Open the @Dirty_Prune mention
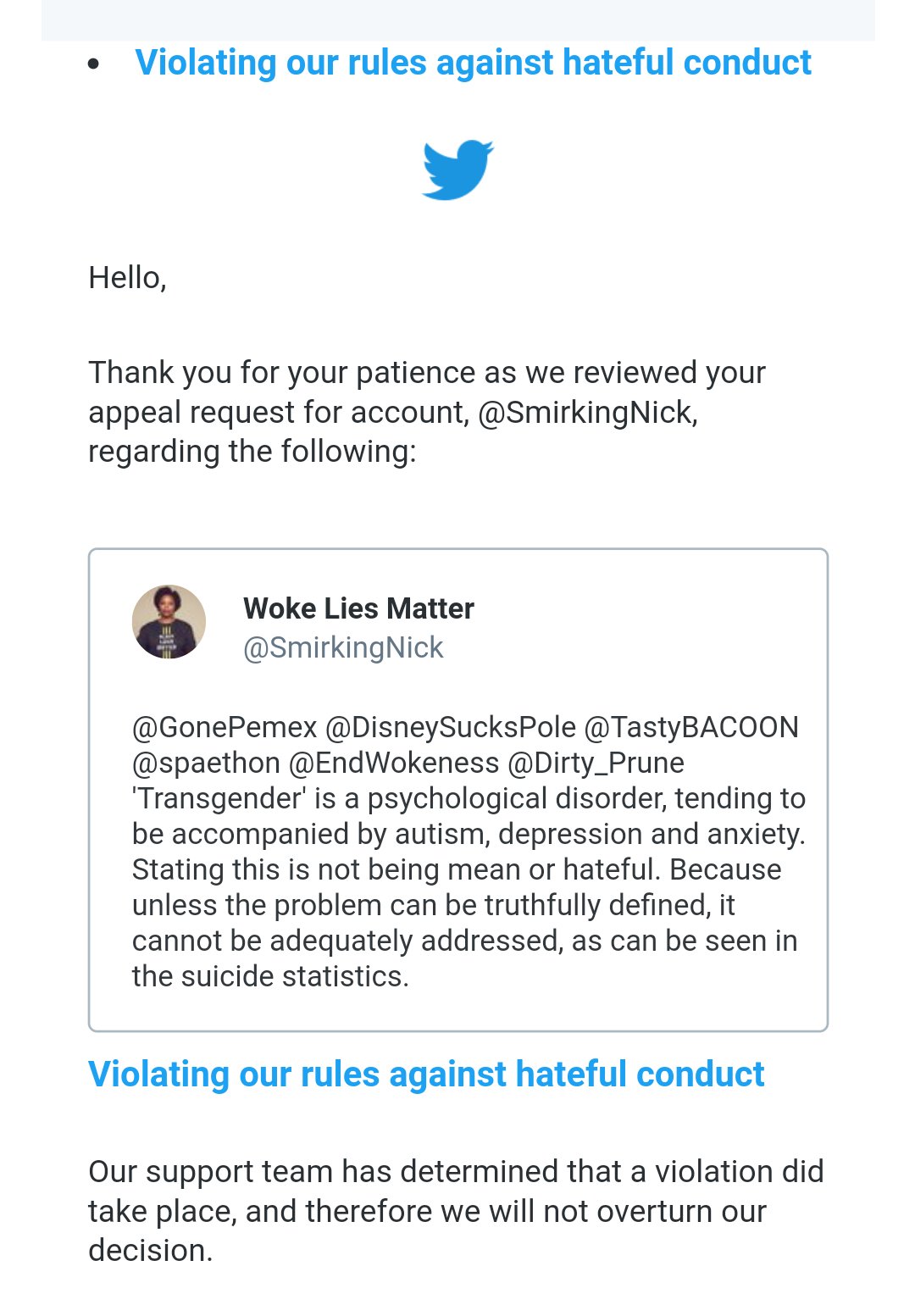 [596, 763]
